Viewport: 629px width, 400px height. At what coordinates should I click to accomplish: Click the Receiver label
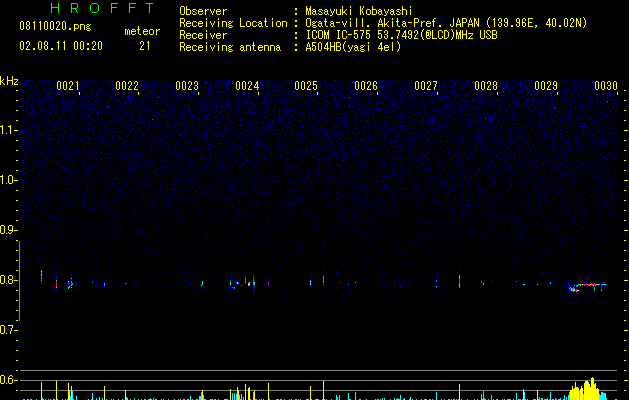[203, 35]
